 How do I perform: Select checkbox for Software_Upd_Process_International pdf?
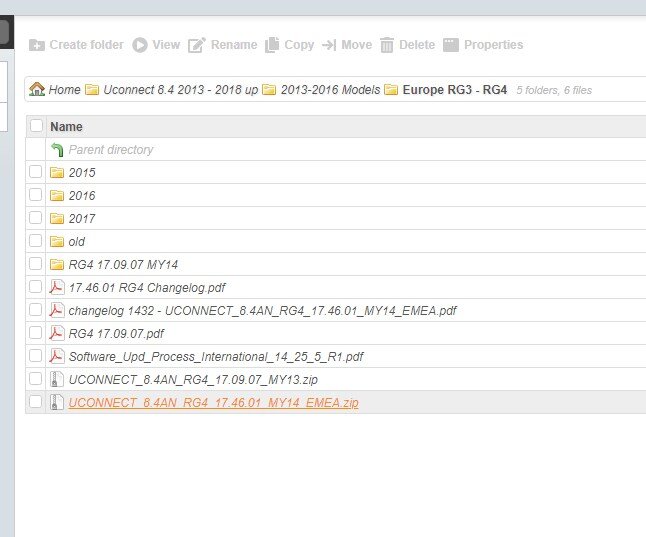click(x=35, y=356)
